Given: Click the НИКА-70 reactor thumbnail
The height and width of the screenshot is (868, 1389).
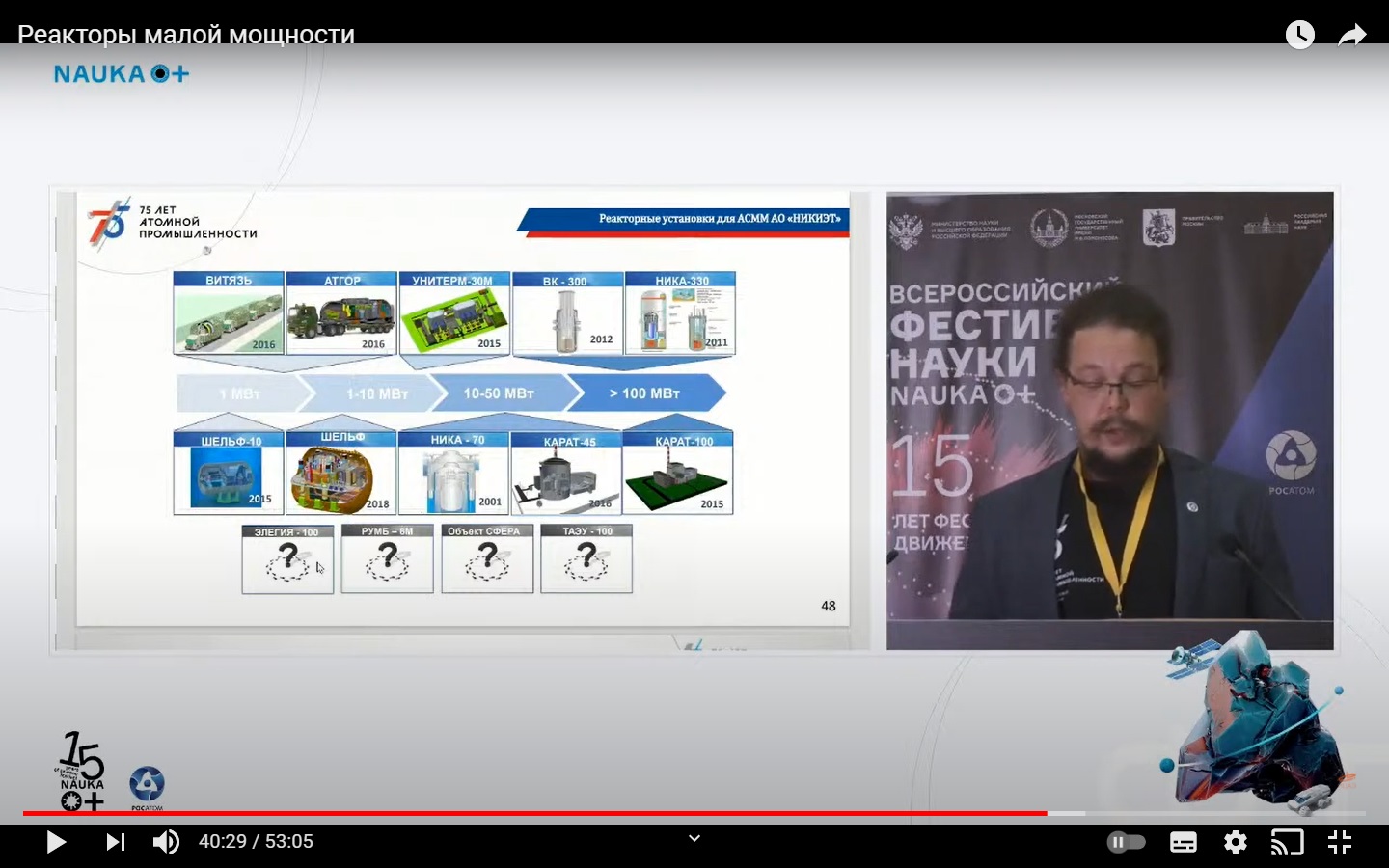Looking at the screenshot, I should [453, 473].
